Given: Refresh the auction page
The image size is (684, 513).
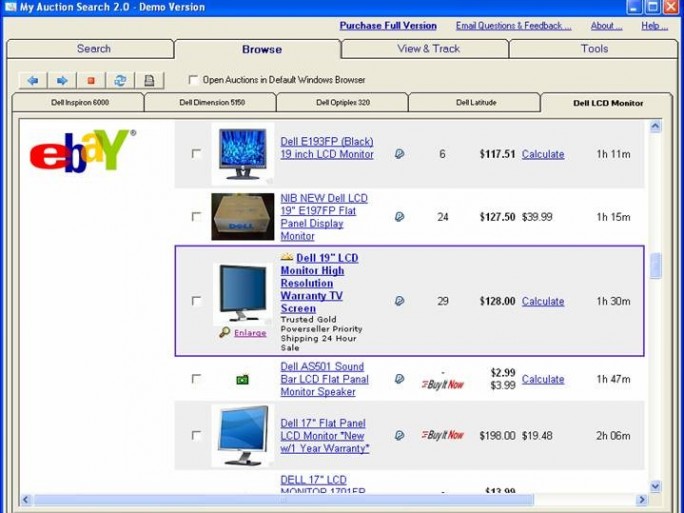Looking at the screenshot, I should click(x=120, y=80).
